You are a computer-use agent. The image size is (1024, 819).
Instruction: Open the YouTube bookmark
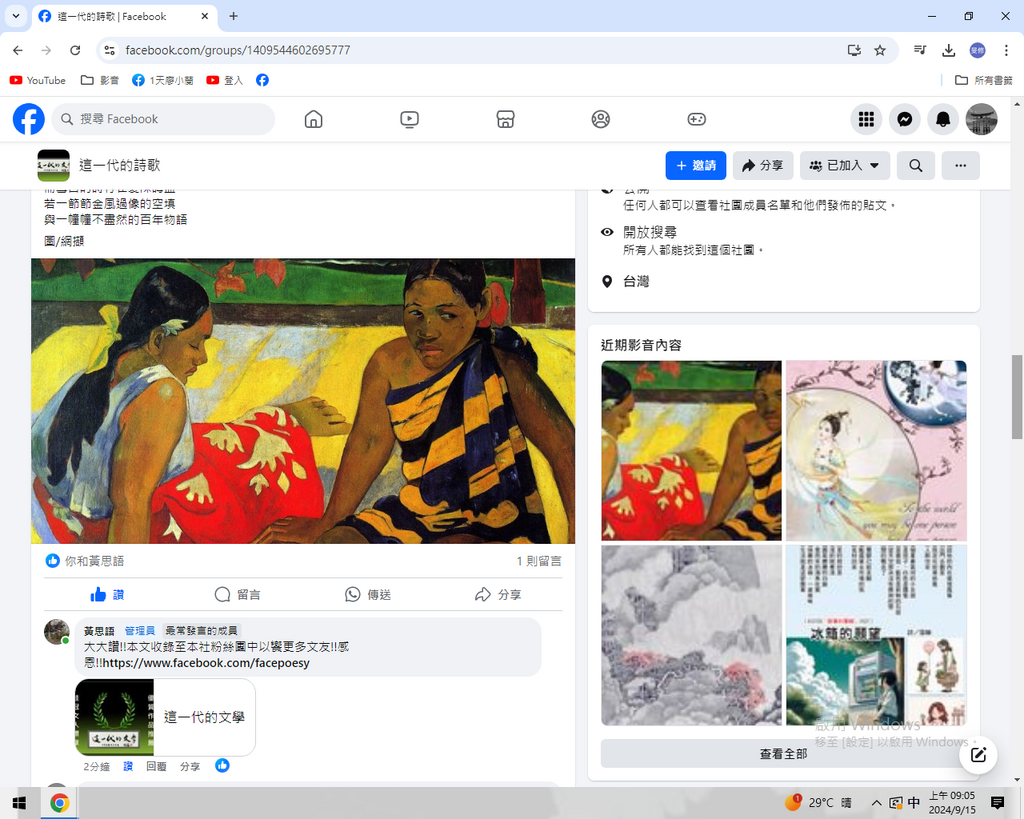(38, 80)
